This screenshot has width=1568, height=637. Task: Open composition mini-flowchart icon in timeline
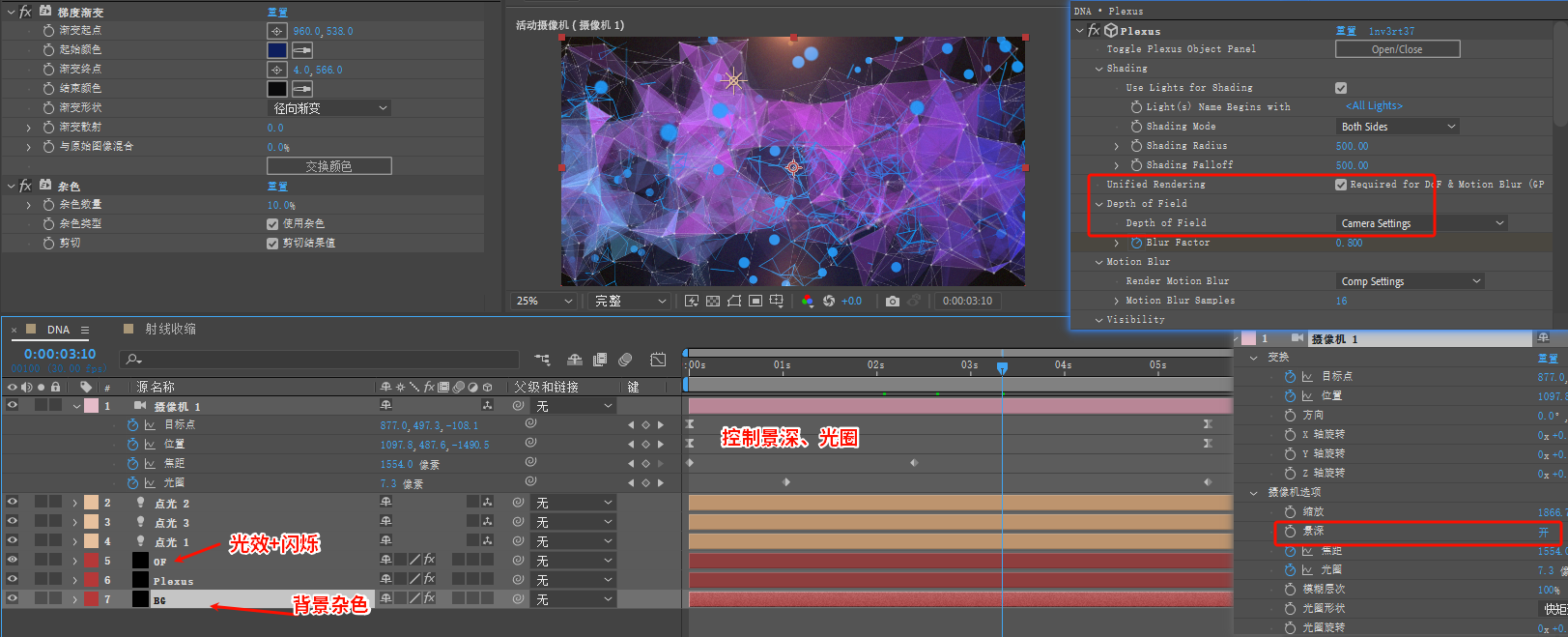tap(542, 360)
